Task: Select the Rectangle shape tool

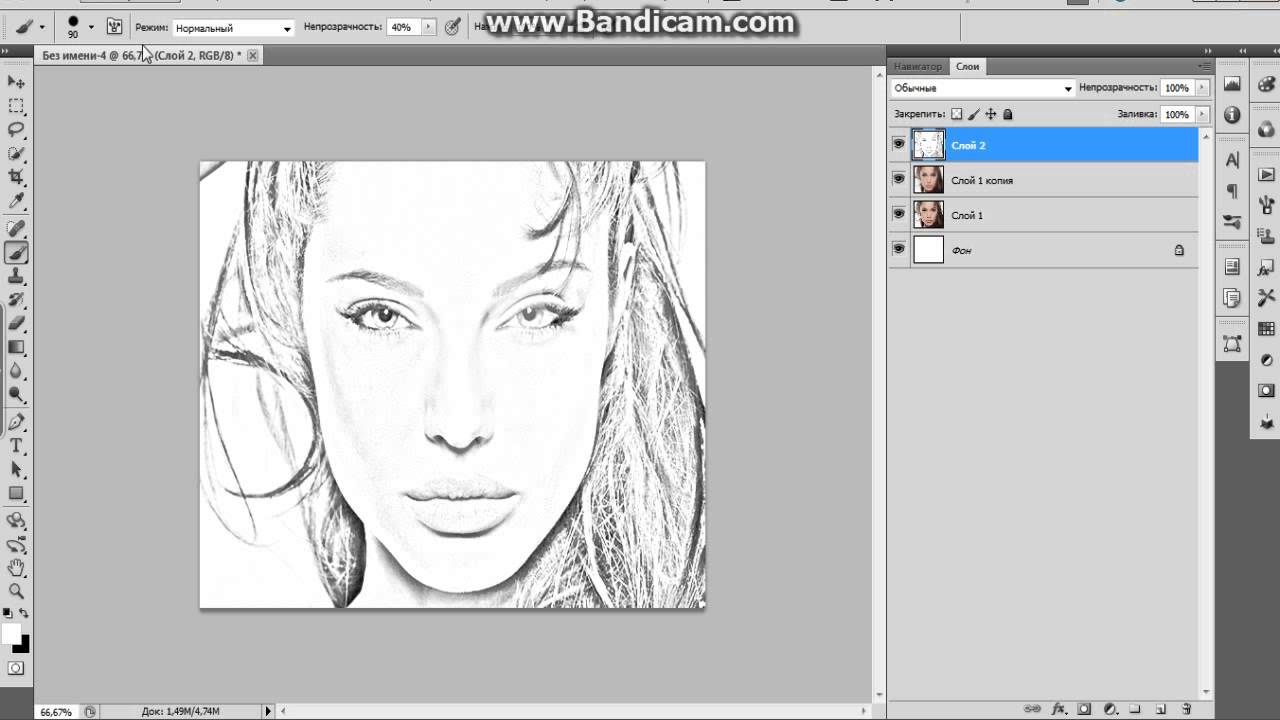Action: pos(16,494)
